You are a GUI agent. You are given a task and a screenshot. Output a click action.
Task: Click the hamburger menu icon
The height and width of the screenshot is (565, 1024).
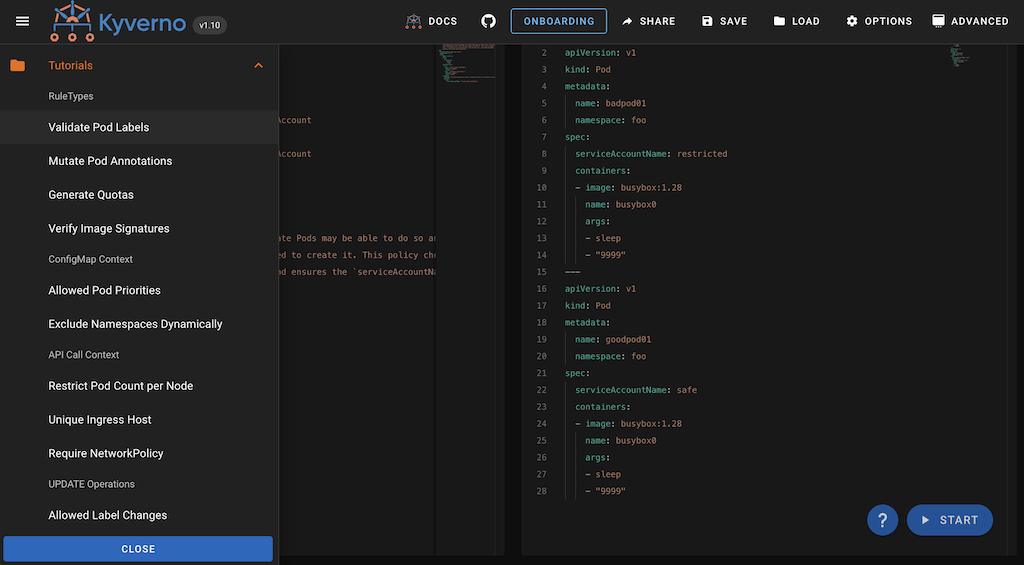22,21
